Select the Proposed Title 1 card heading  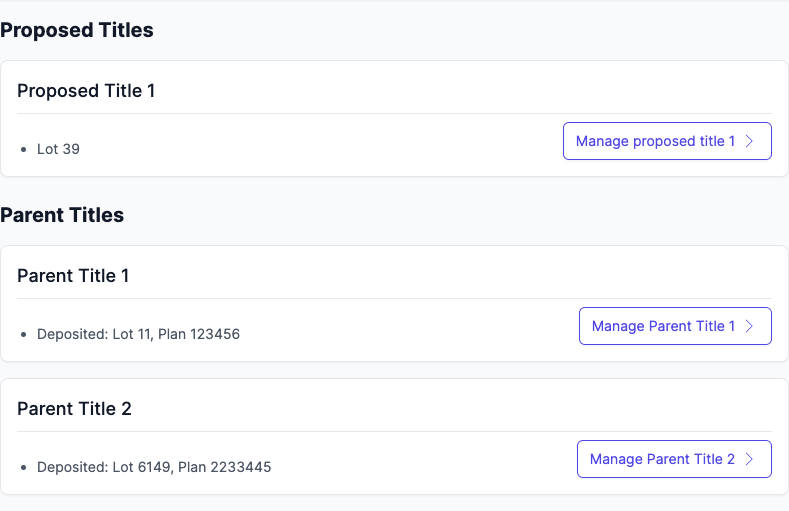[86, 91]
